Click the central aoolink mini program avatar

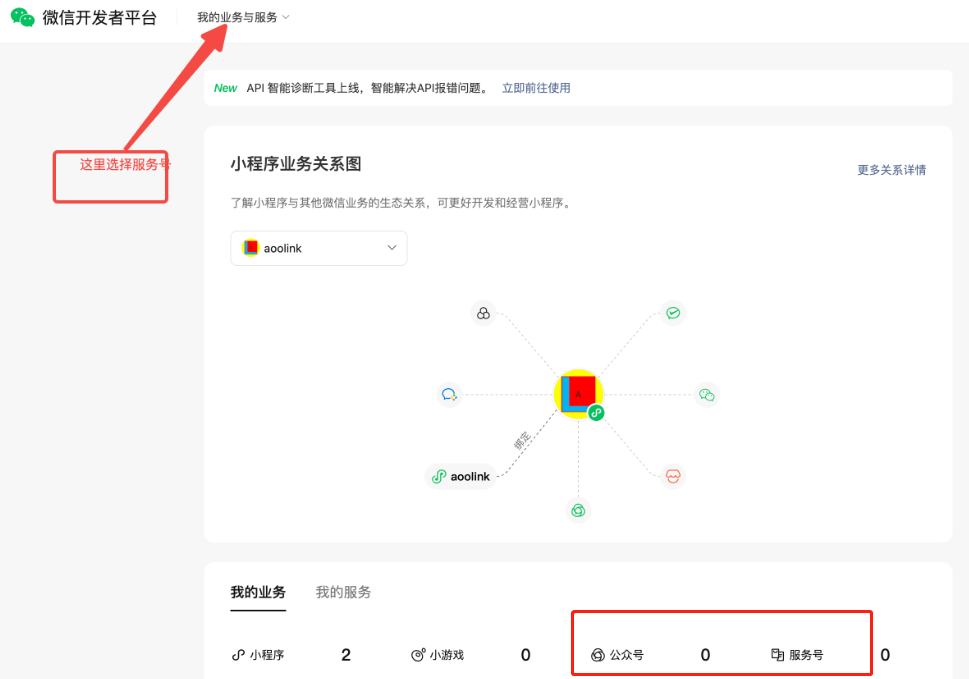click(x=578, y=394)
